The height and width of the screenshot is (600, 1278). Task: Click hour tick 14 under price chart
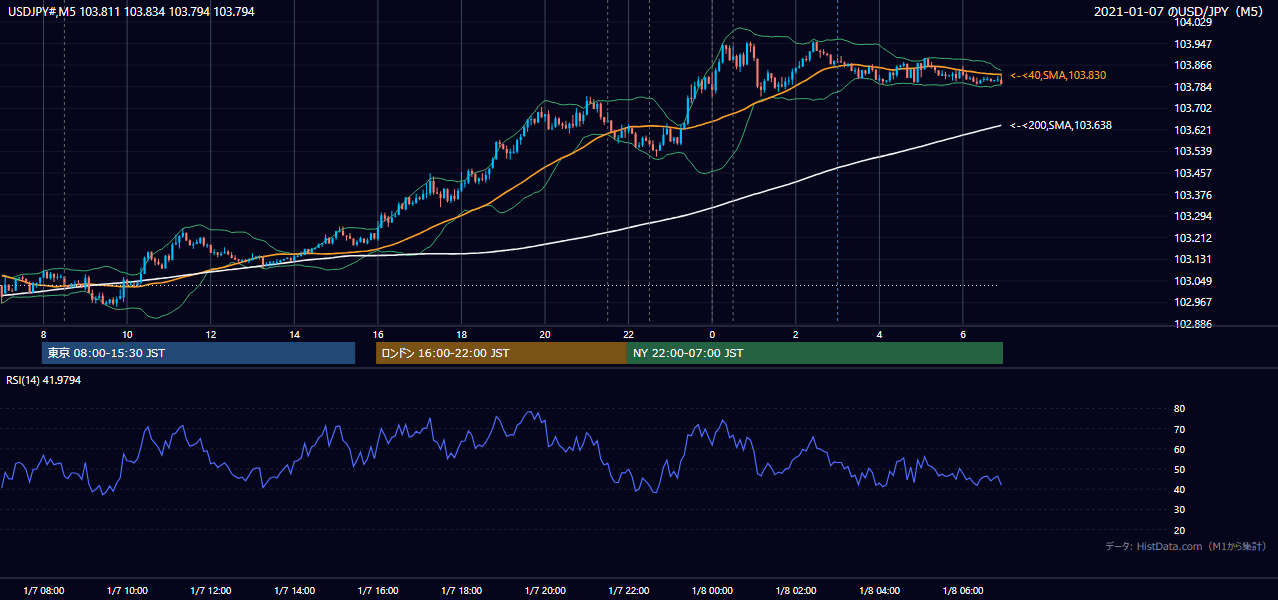coord(294,334)
